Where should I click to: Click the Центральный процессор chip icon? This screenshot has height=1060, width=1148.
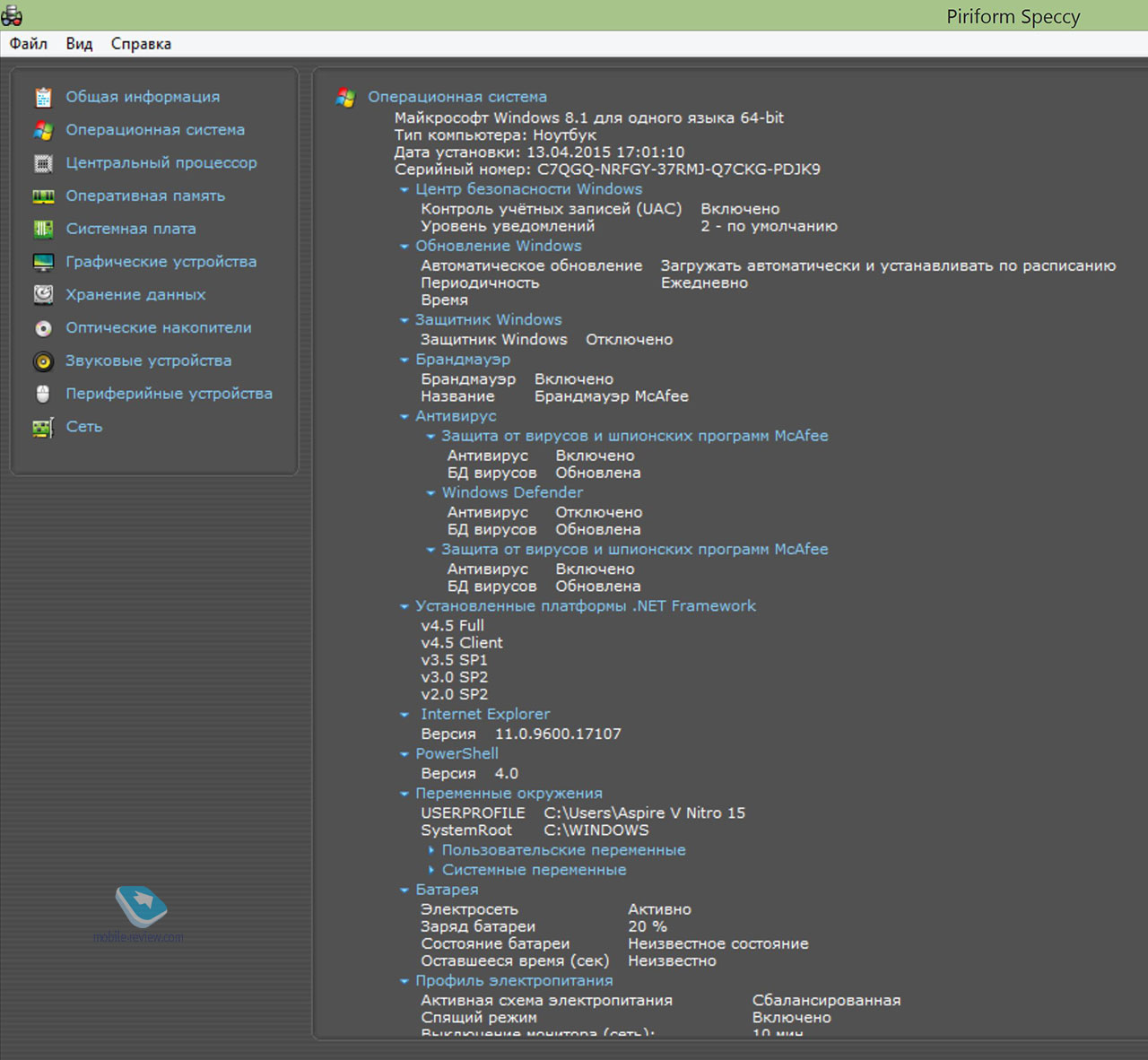43,163
